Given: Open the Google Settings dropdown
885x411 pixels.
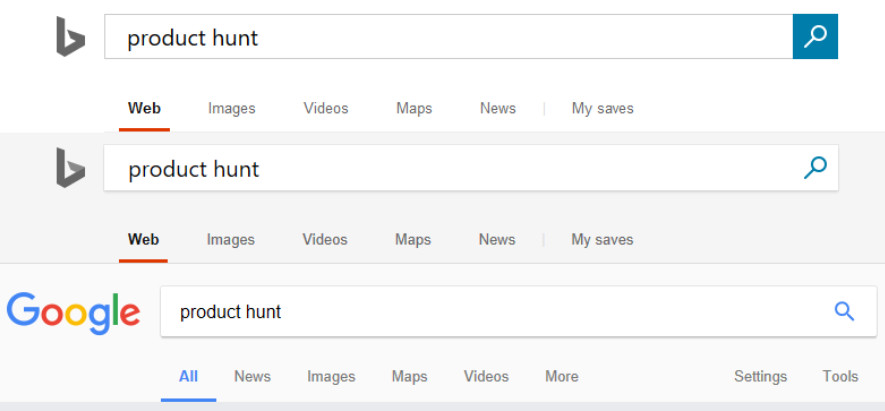Looking at the screenshot, I should click(760, 377).
